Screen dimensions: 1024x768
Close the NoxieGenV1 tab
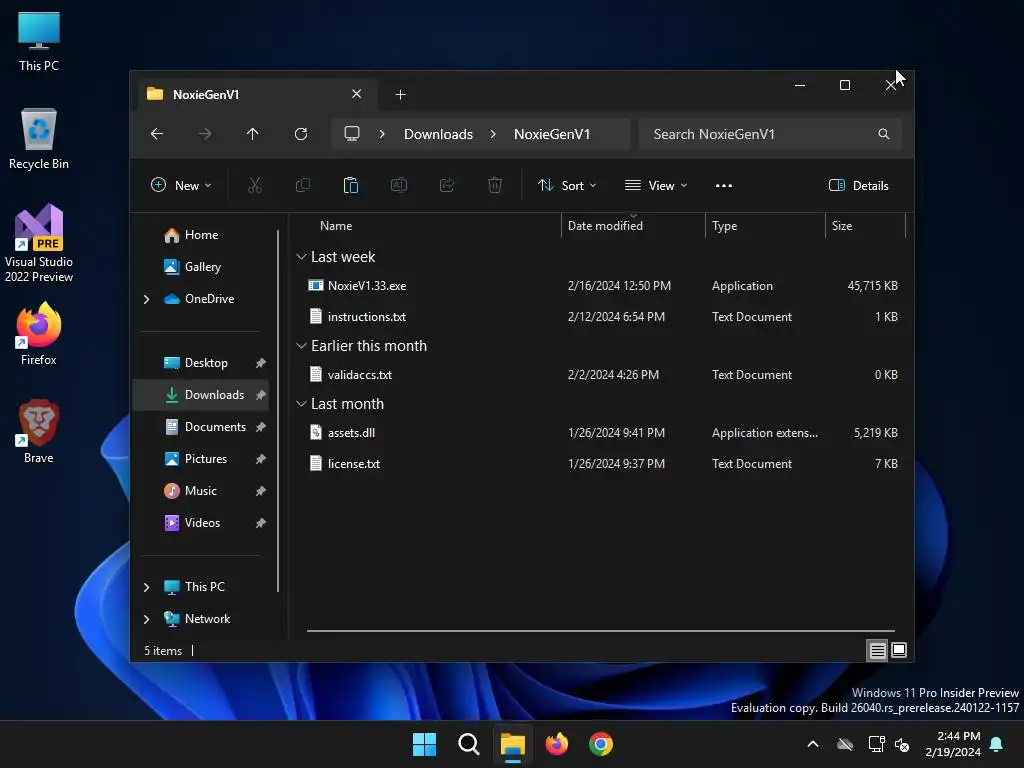(357, 94)
